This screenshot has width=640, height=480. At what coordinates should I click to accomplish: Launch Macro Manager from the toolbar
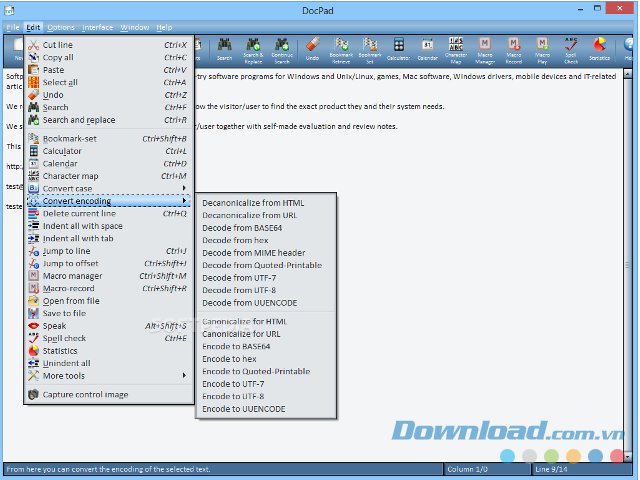485,48
